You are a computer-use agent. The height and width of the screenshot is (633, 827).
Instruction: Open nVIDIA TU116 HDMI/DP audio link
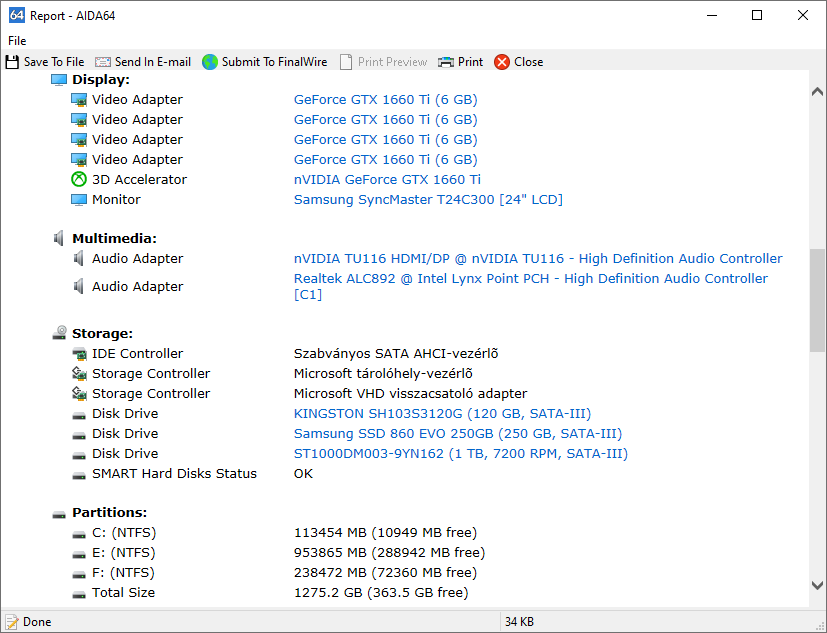[x=538, y=258]
